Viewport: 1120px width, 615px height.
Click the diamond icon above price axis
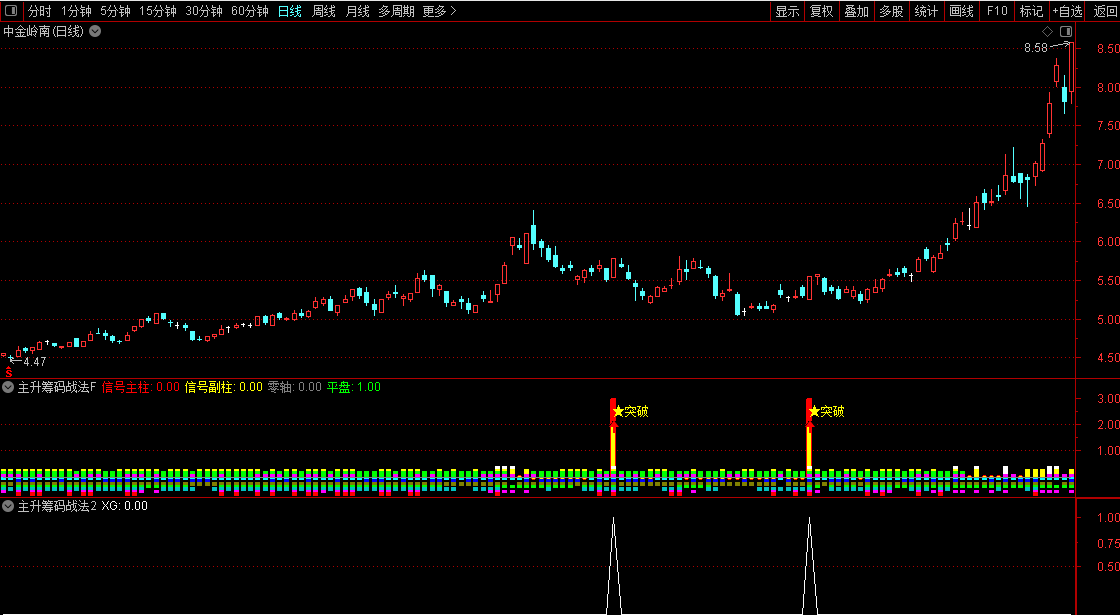point(1047,31)
